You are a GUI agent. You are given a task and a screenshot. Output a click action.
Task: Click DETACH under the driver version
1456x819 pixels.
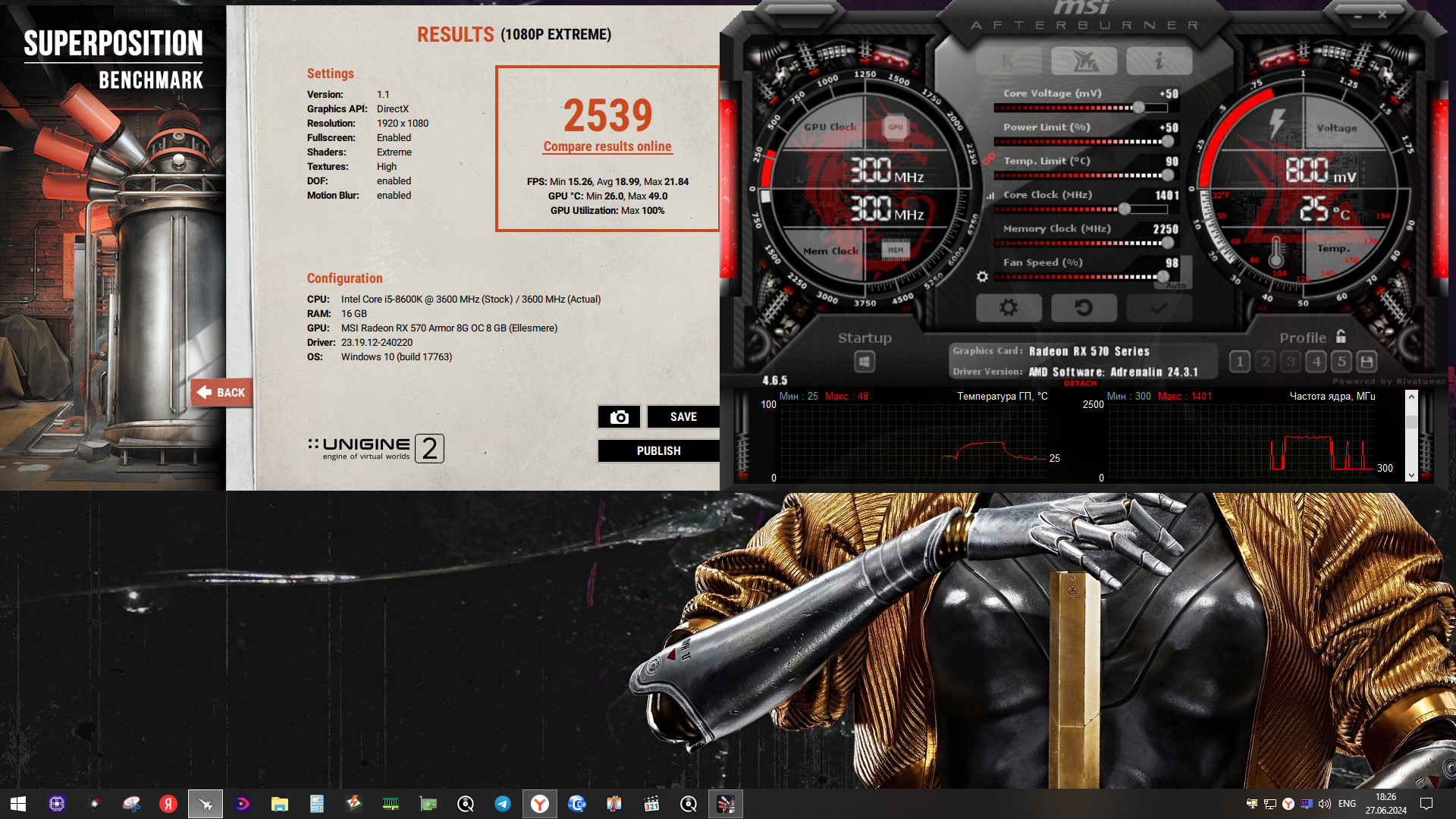pyautogui.click(x=1080, y=384)
